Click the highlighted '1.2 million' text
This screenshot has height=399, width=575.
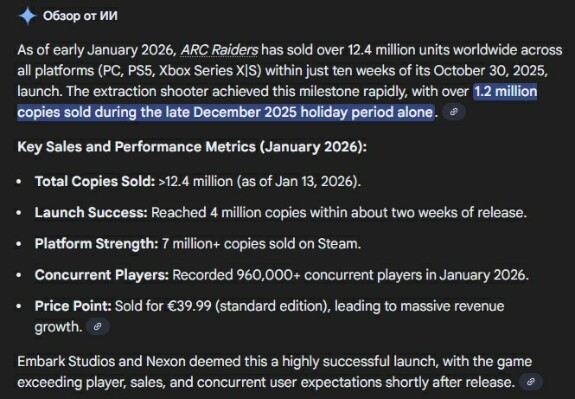(x=505, y=91)
